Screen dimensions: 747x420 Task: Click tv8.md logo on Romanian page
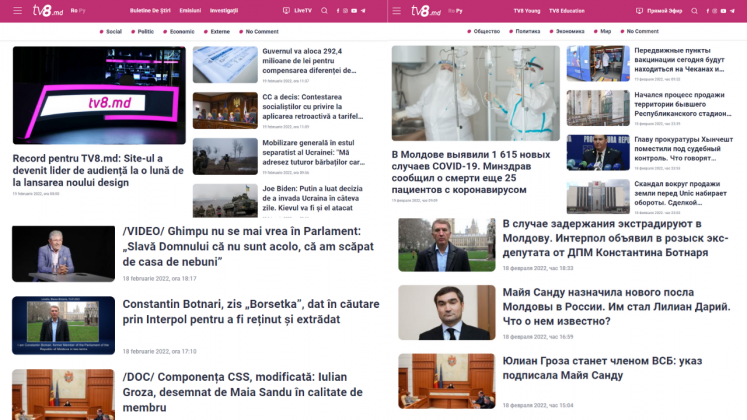48,10
